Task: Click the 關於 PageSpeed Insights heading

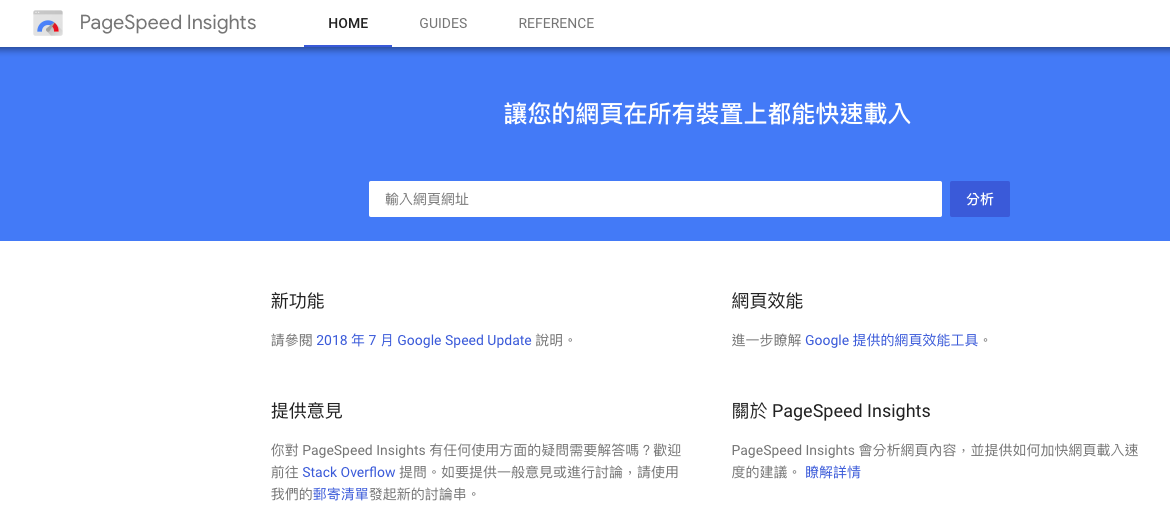Action: pos(831,411)
